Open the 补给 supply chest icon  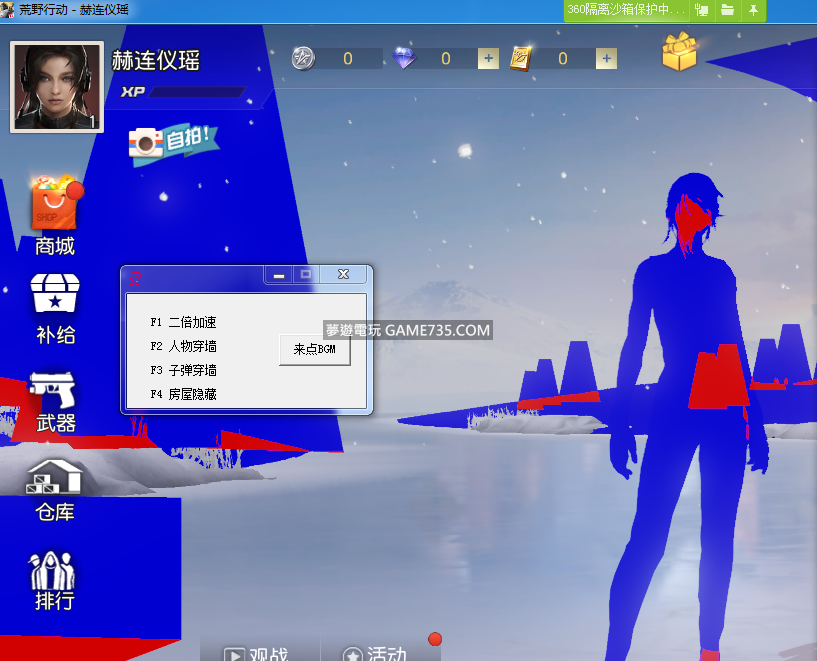[x=55, y=293]
